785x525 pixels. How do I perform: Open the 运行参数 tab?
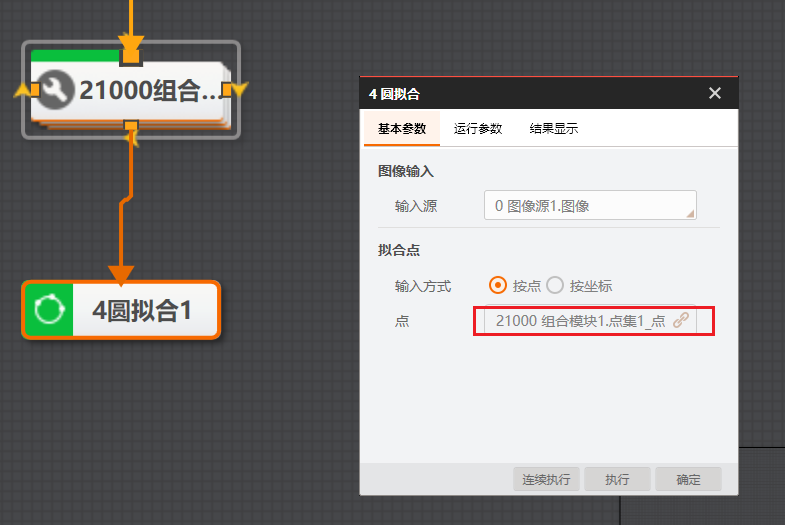pyautogui.click(x=478, y=129)
